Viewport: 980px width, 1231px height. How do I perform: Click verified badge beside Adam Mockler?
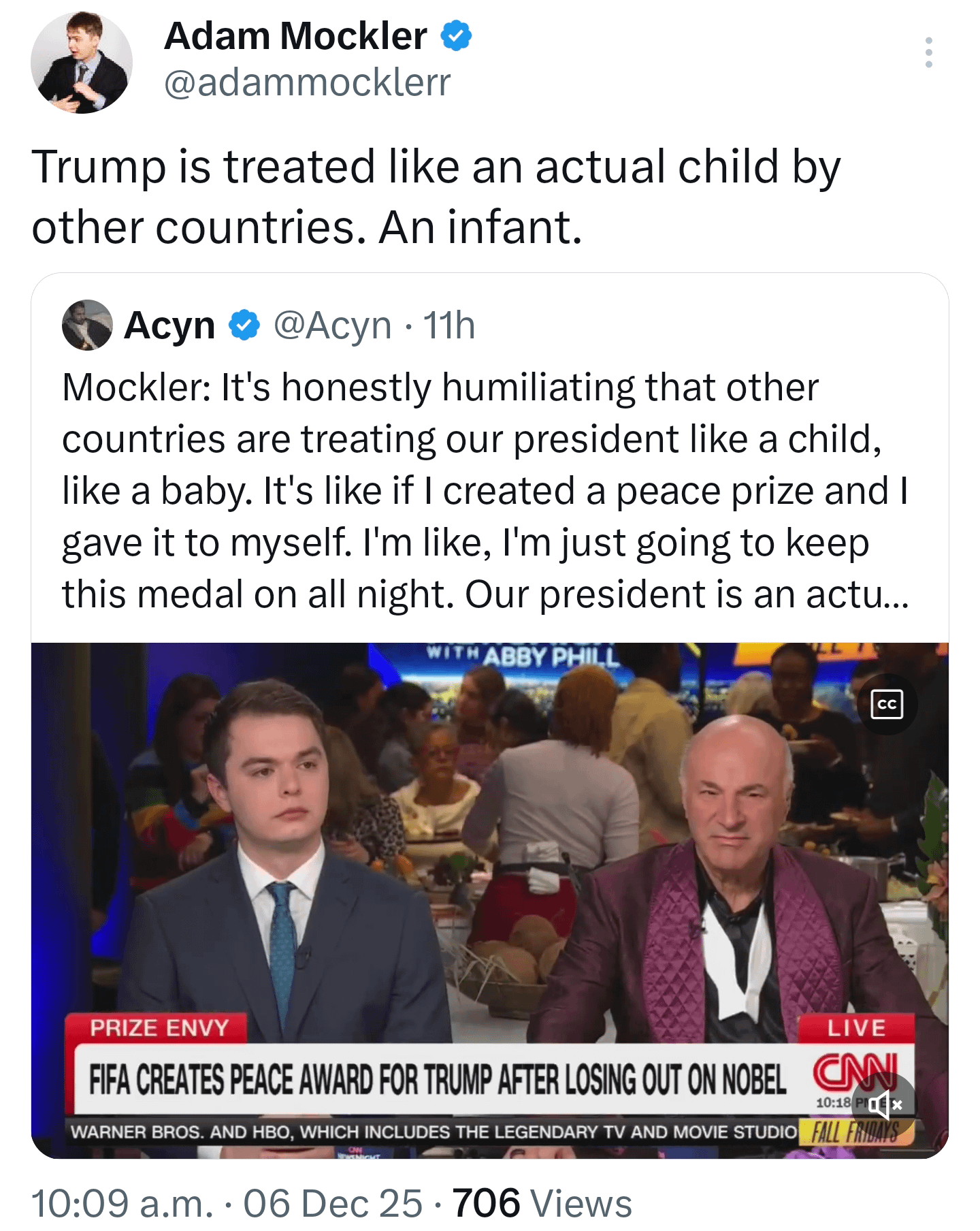point(456,36)
